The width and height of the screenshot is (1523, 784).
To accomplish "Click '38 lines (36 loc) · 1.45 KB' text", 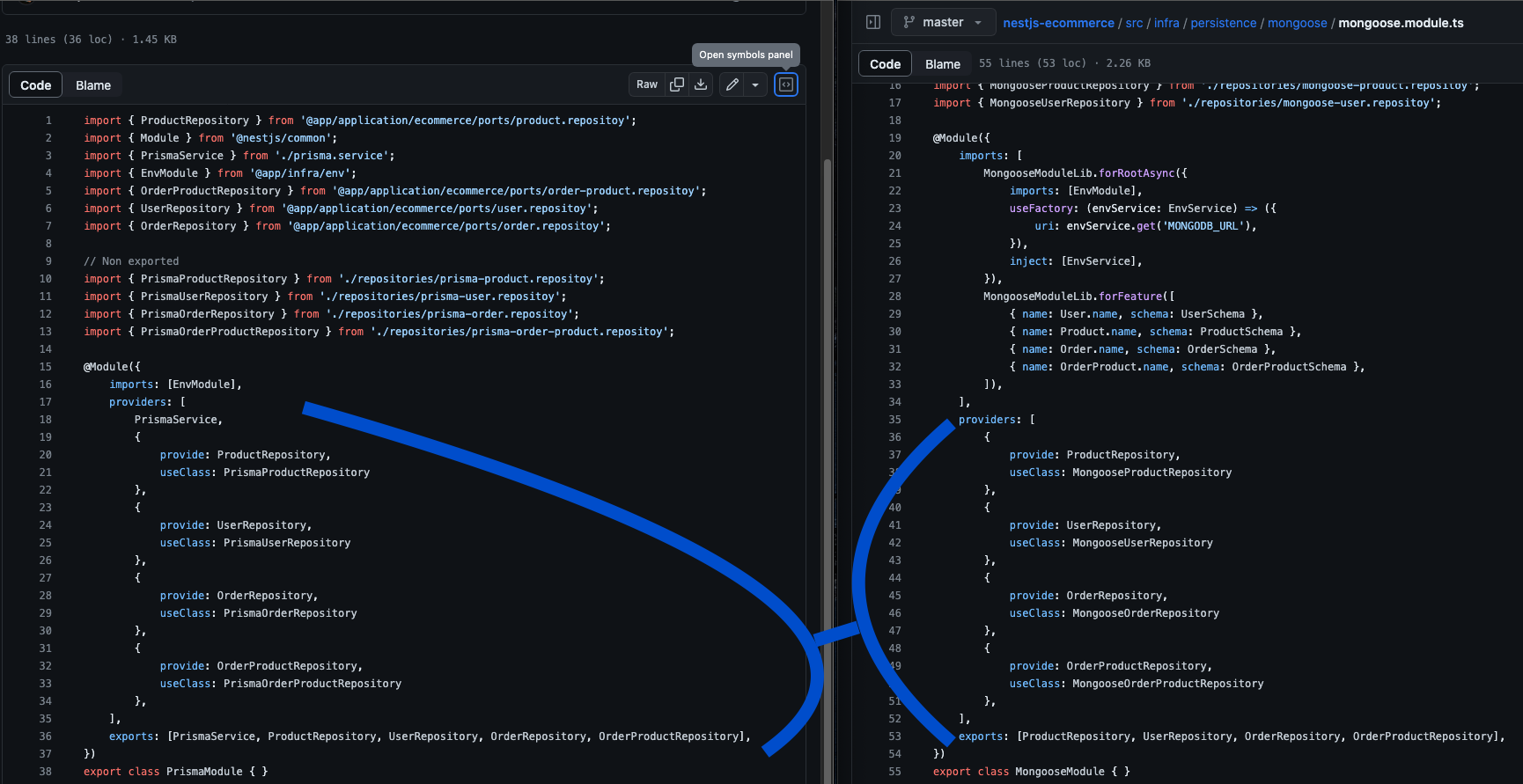I will (91, 40).
